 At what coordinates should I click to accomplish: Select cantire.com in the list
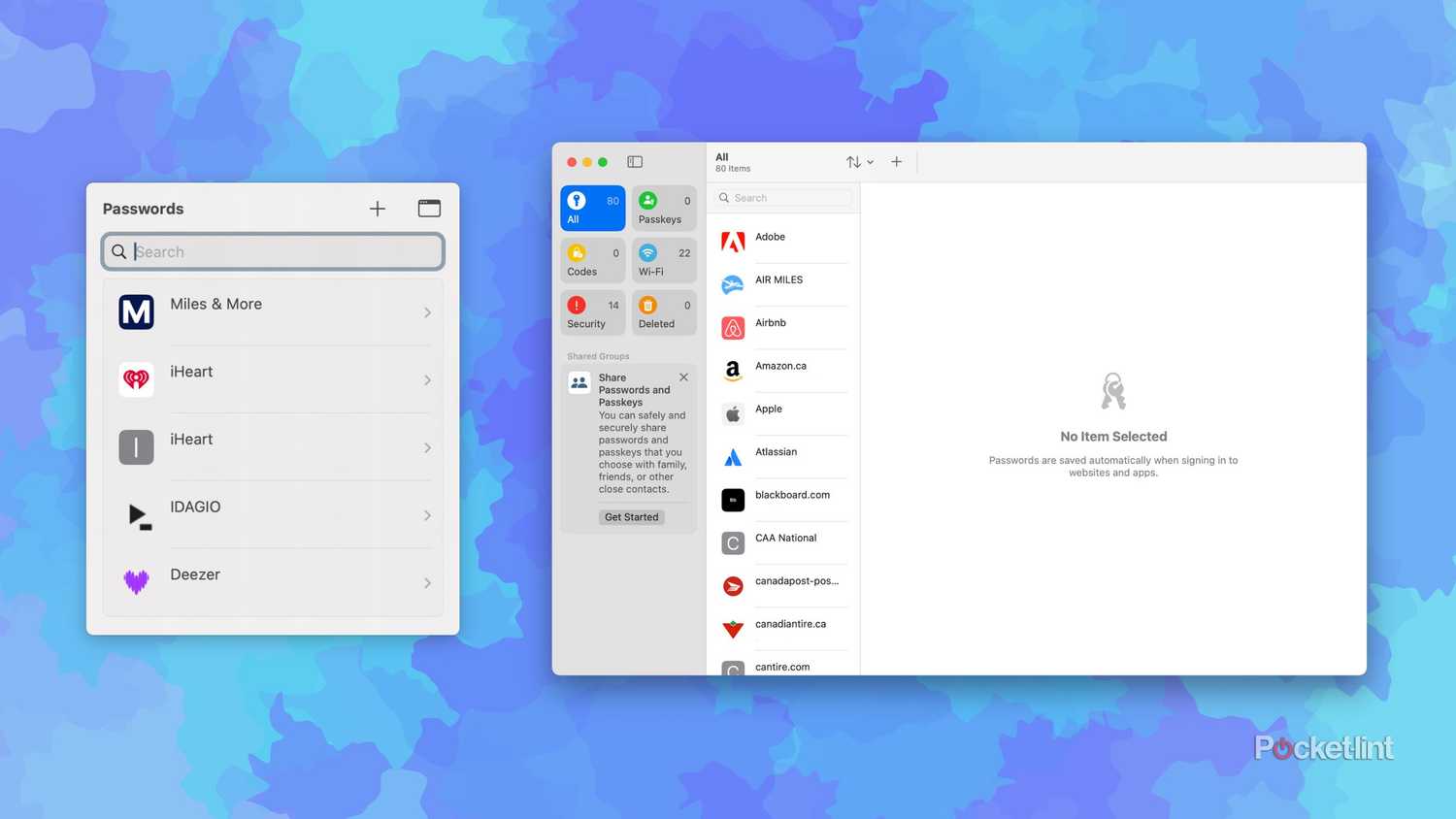tap(783, 665)
